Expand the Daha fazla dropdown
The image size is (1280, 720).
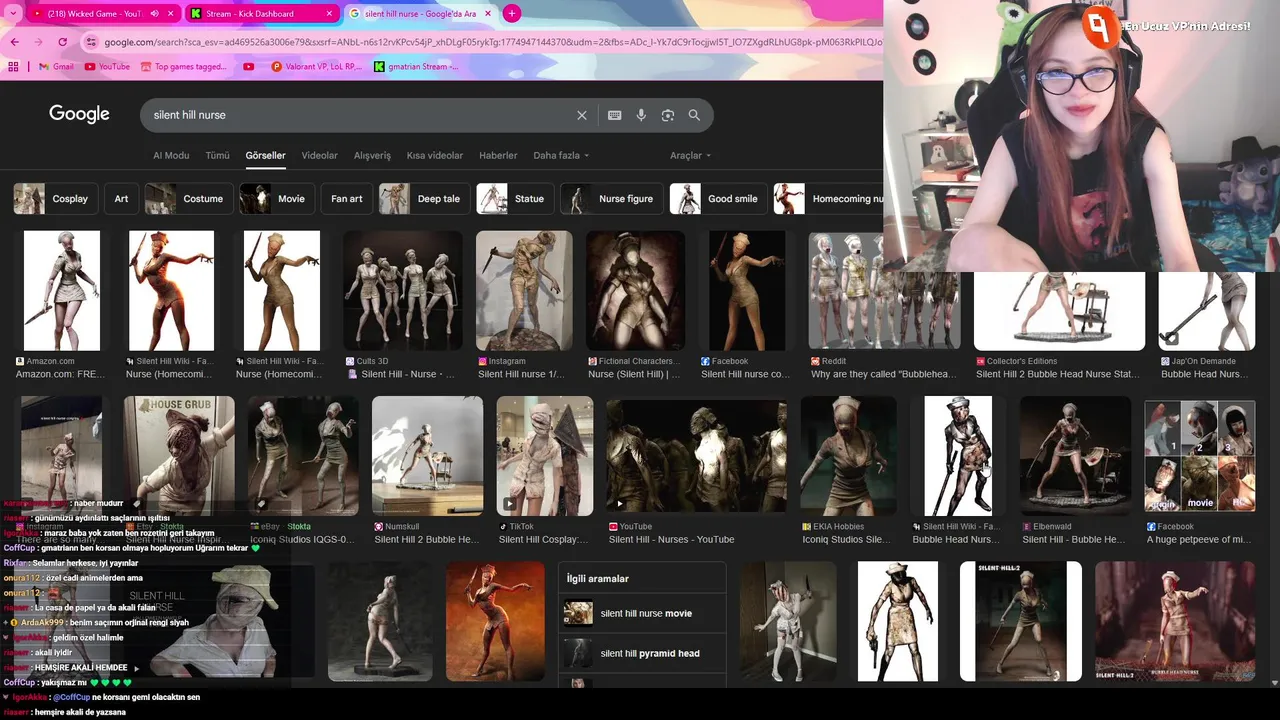[561, 155]
